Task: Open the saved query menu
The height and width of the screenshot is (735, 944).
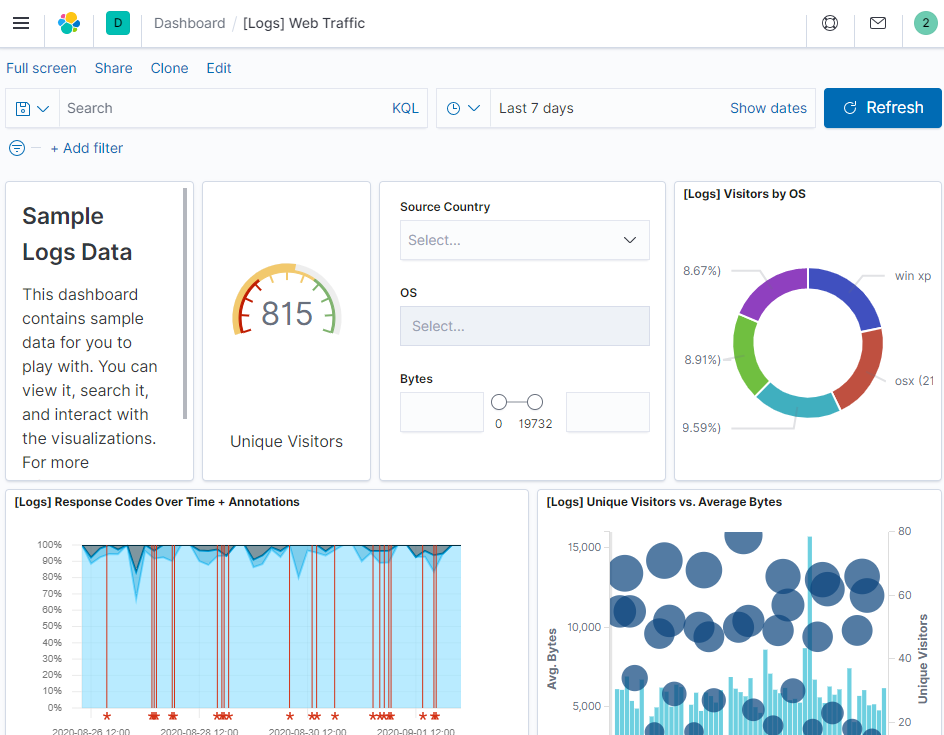Action: click(33, 108)
